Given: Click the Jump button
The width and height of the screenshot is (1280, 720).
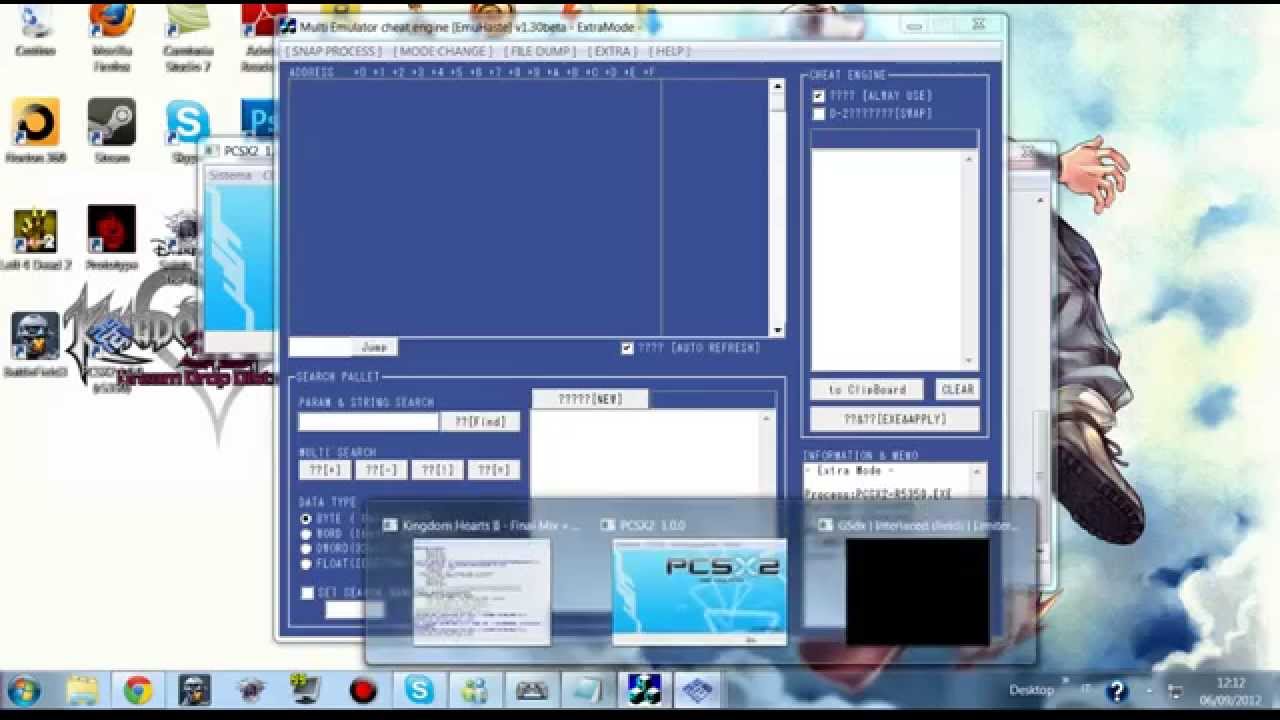Looking at the screenshot, I should [374, 347].
